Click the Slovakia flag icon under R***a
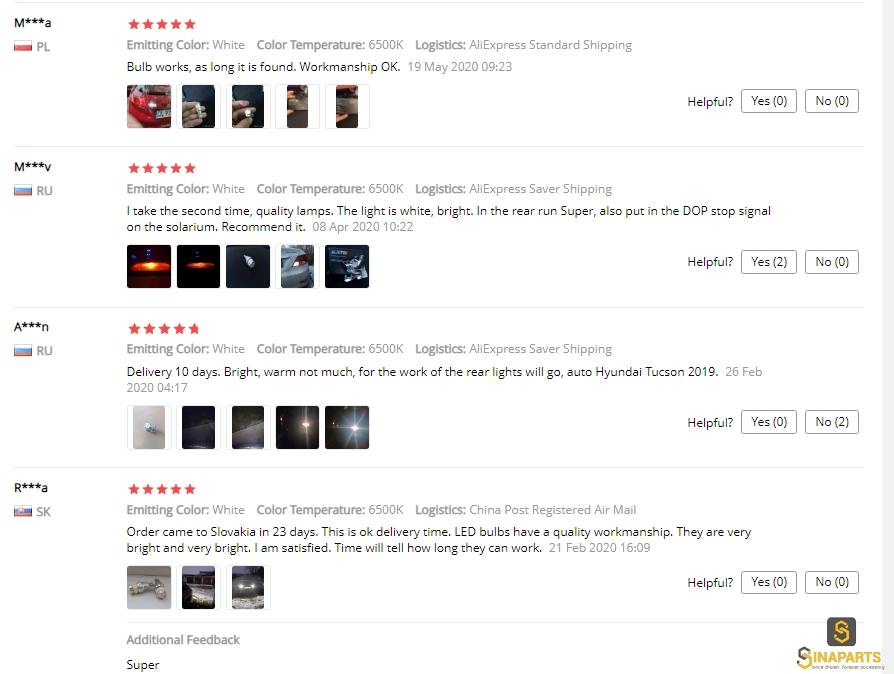 click(23, 511)
